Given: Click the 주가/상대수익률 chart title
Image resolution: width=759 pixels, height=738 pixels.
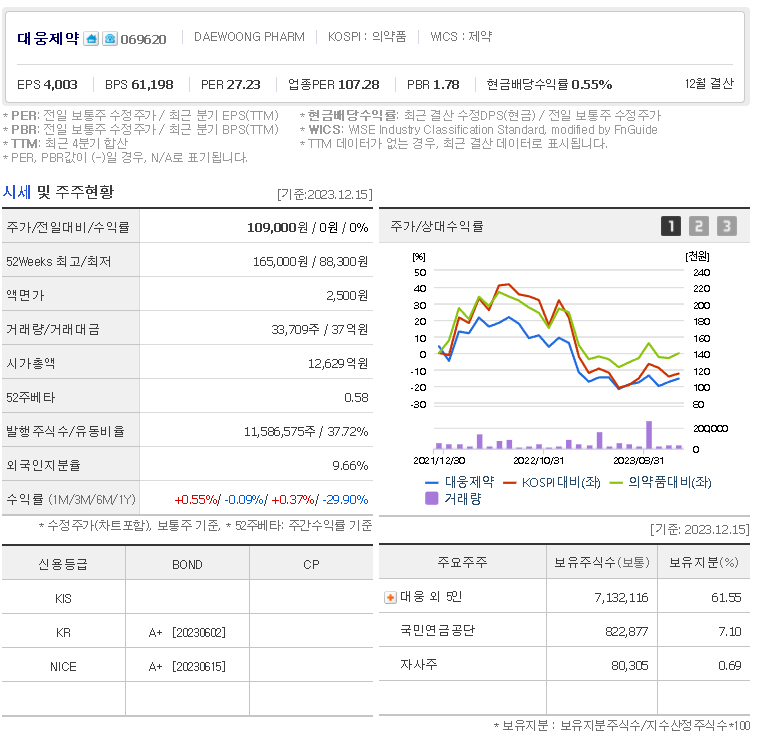Looking at the screenshot, I should (x=437, y=226).
